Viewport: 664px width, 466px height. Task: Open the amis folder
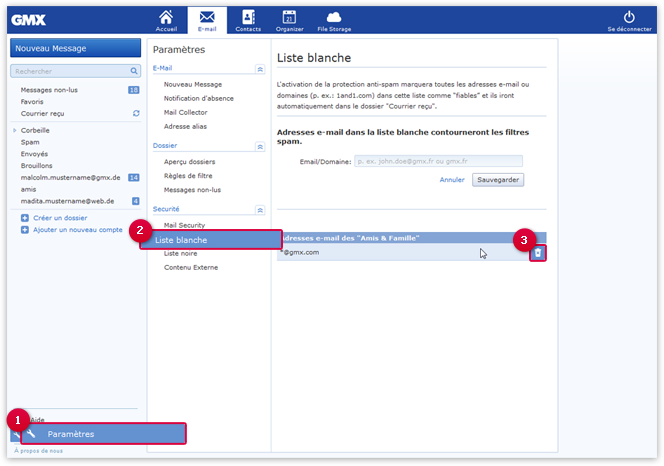(x=28, y=189)
